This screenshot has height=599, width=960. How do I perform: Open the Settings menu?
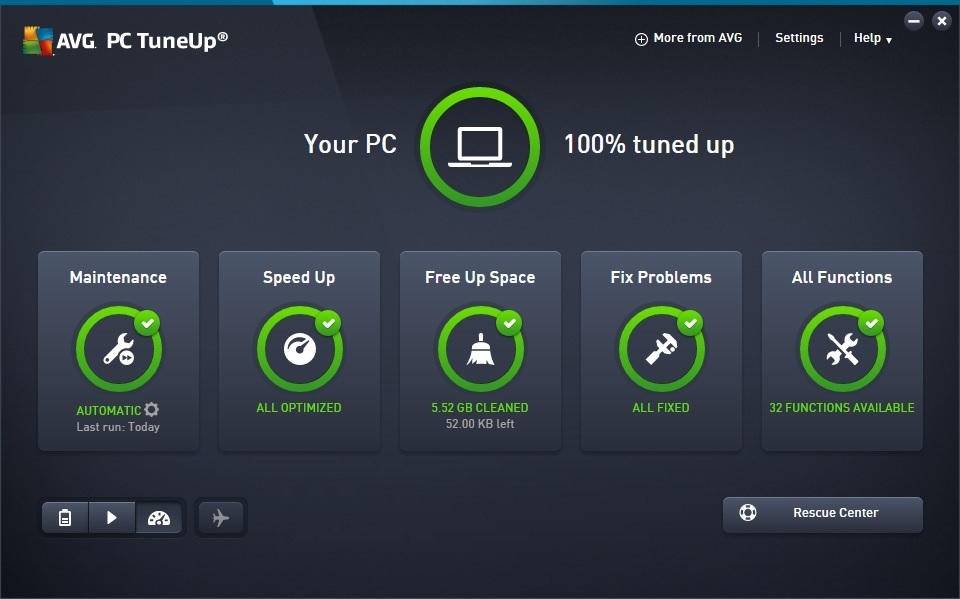point(799,38)
